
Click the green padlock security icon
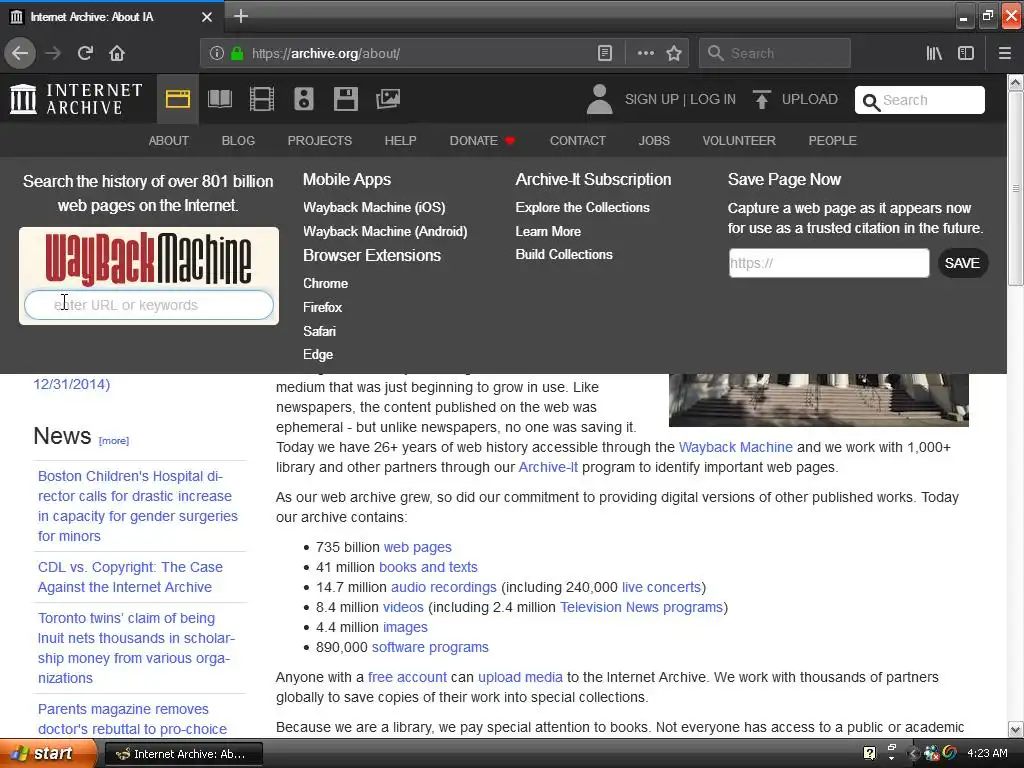click(238, 54)
